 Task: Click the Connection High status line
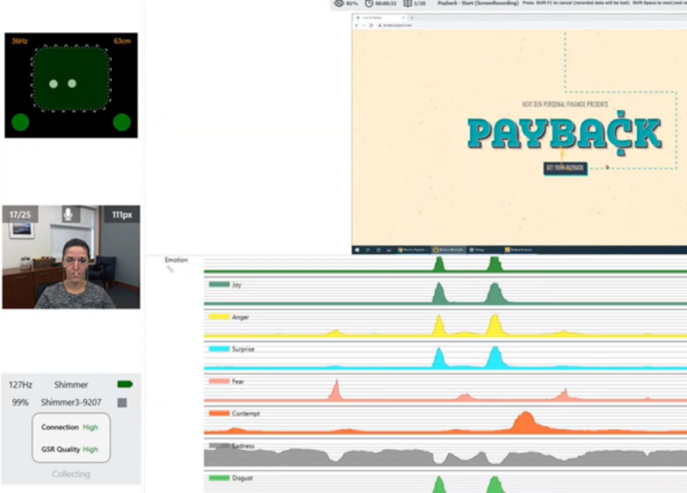(70, 427)
